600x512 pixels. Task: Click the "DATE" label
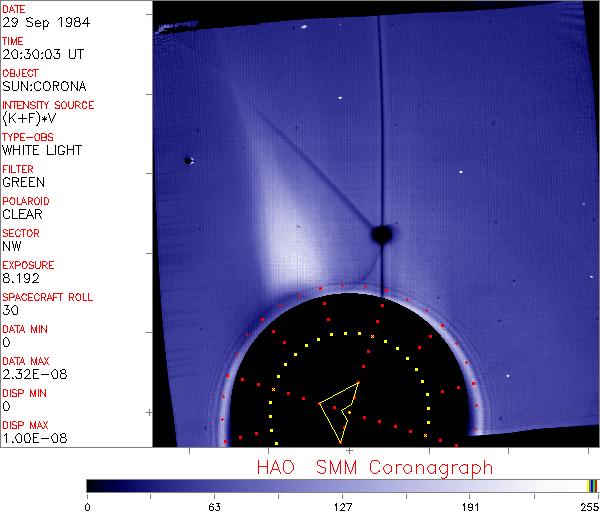pyautogui.click(x=13, y=9)
